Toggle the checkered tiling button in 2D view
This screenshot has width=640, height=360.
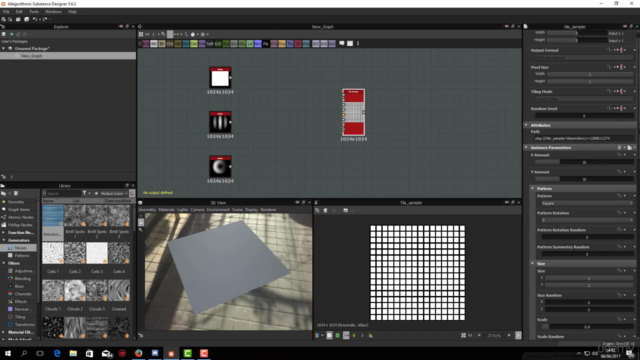click(329, 336)
